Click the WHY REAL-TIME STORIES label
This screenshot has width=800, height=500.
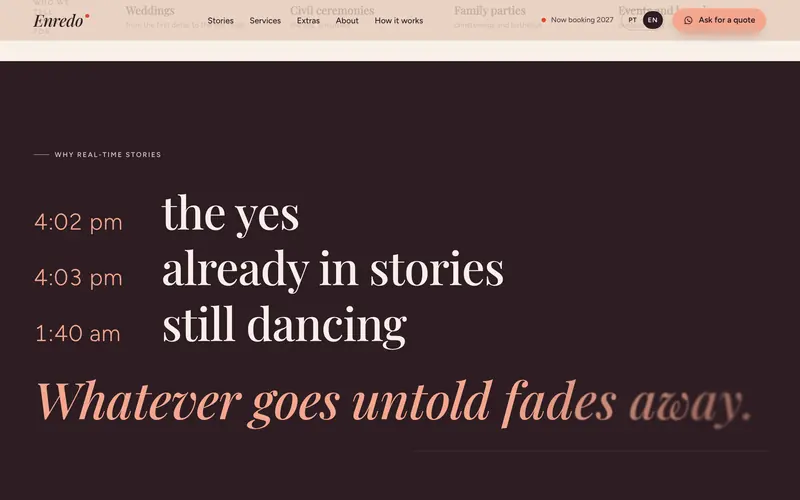point(108,154)
